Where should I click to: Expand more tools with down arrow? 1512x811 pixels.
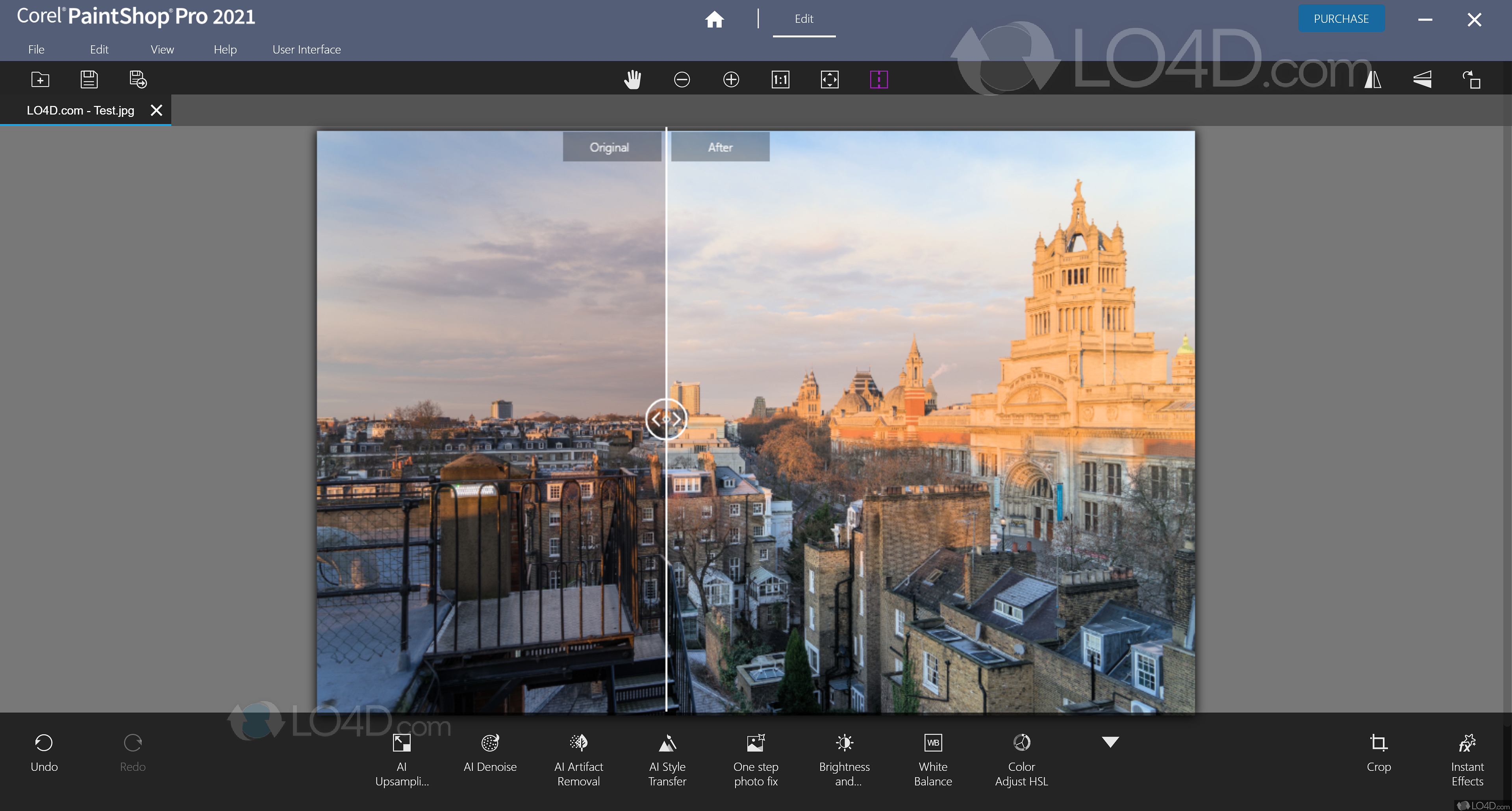click(1110, 742)
